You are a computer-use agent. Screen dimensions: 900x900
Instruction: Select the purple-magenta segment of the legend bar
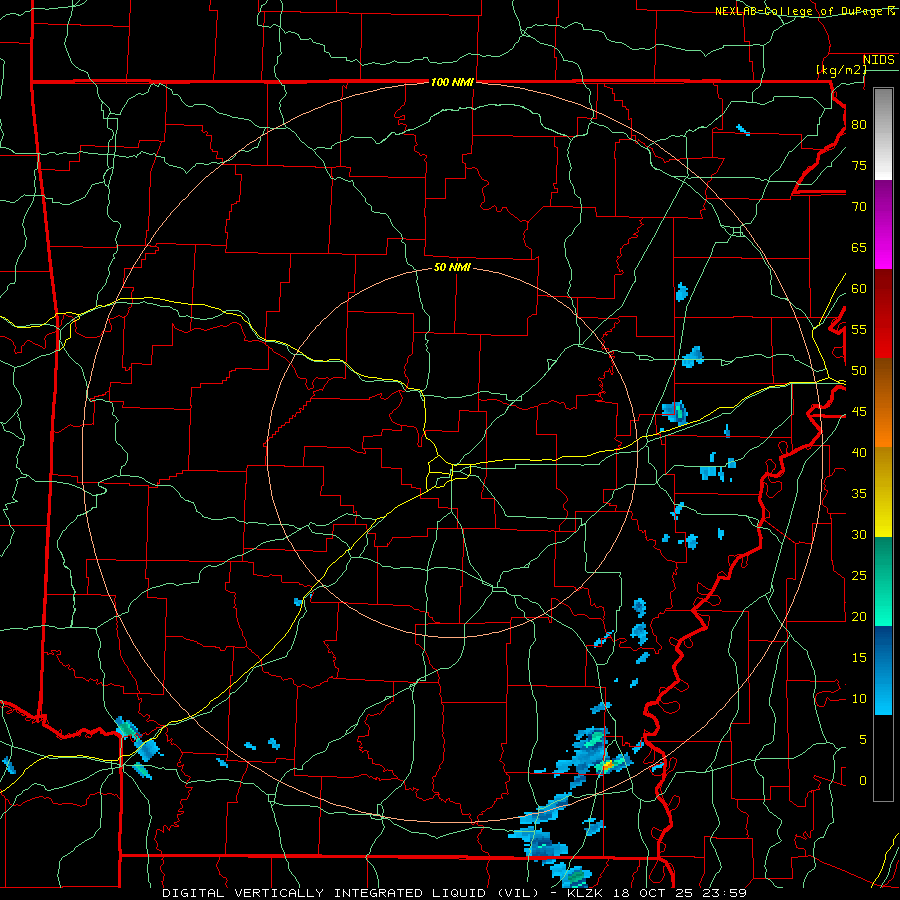tap(883, 224)
